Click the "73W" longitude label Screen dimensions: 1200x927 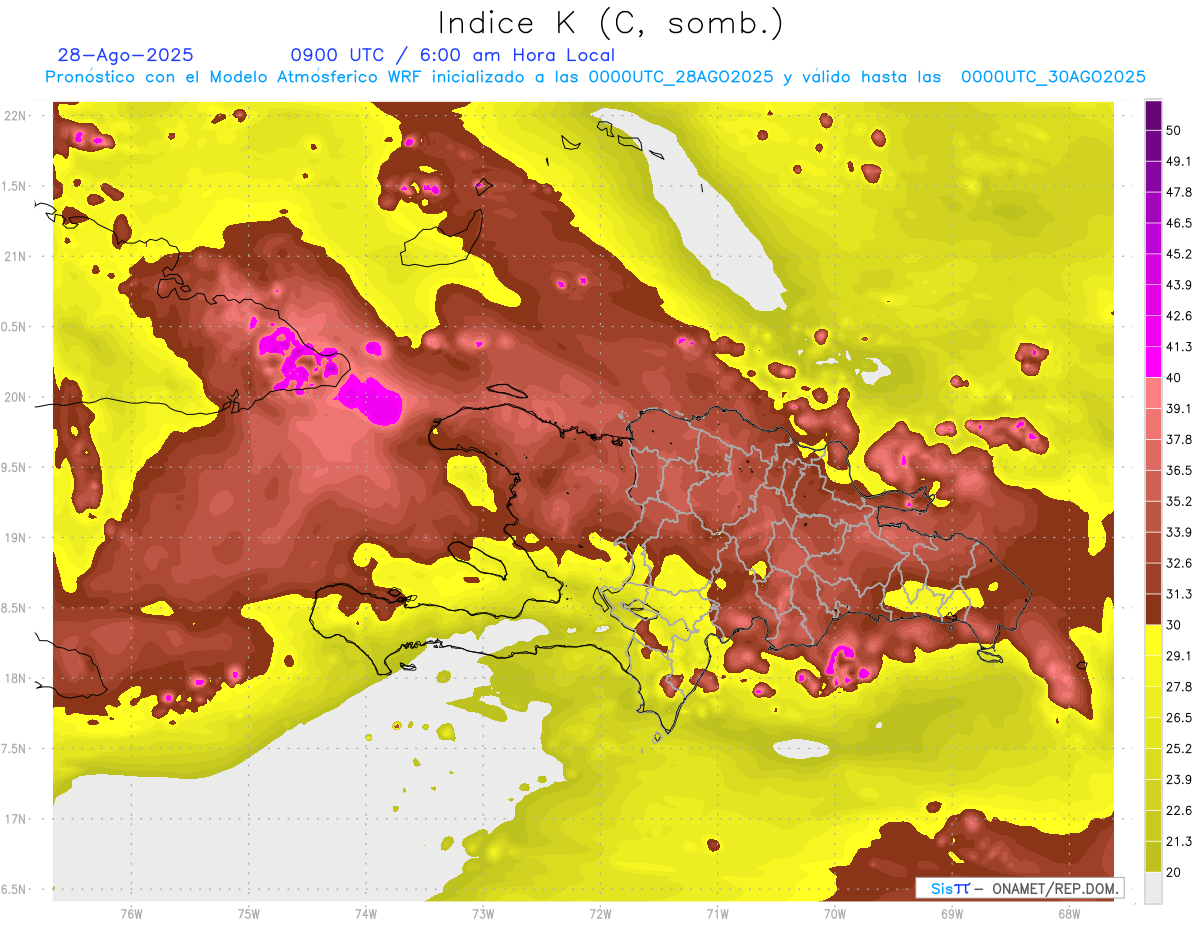point(483,914)
